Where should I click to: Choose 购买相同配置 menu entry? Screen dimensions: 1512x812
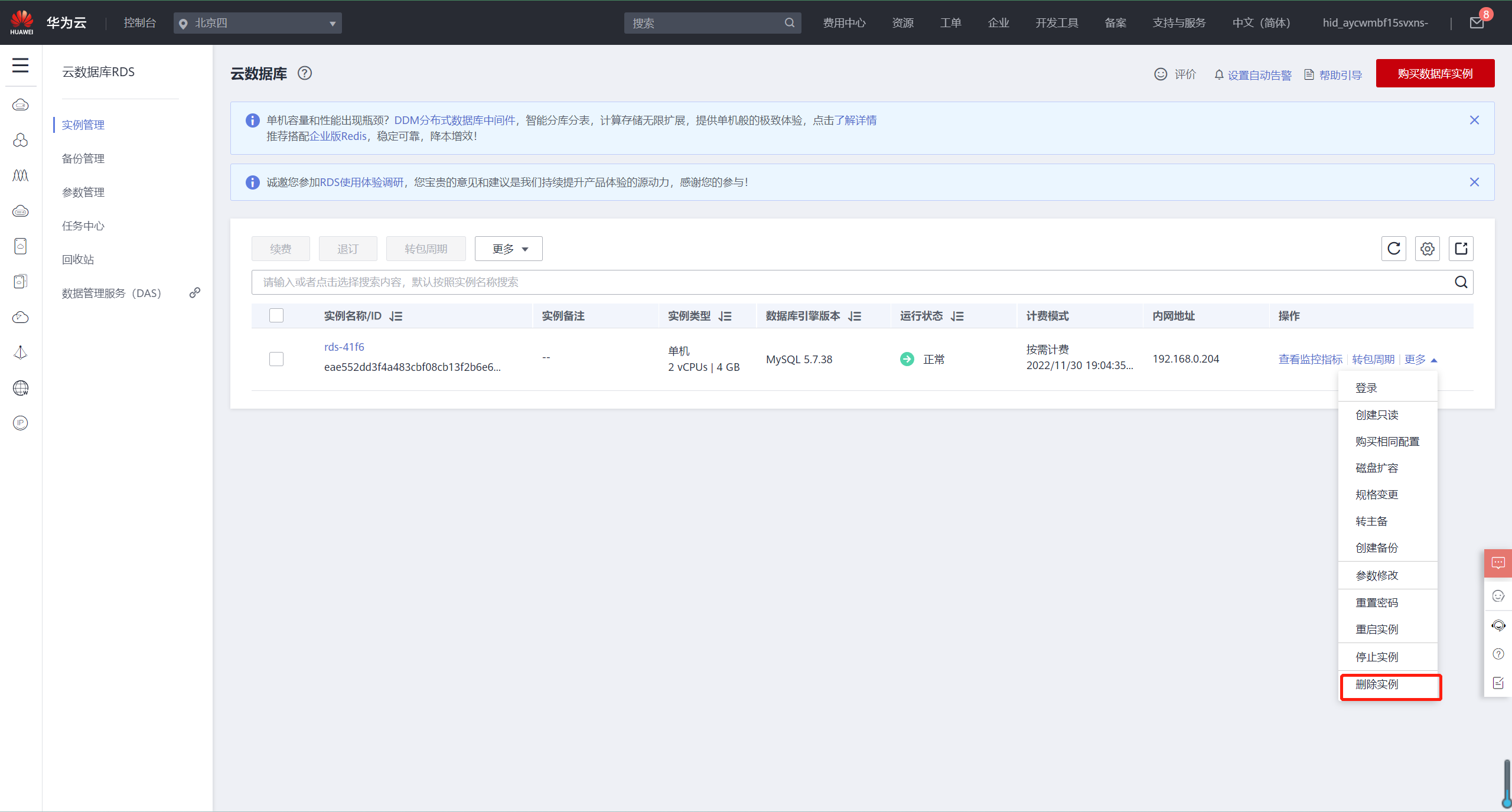coord(1388,442)
